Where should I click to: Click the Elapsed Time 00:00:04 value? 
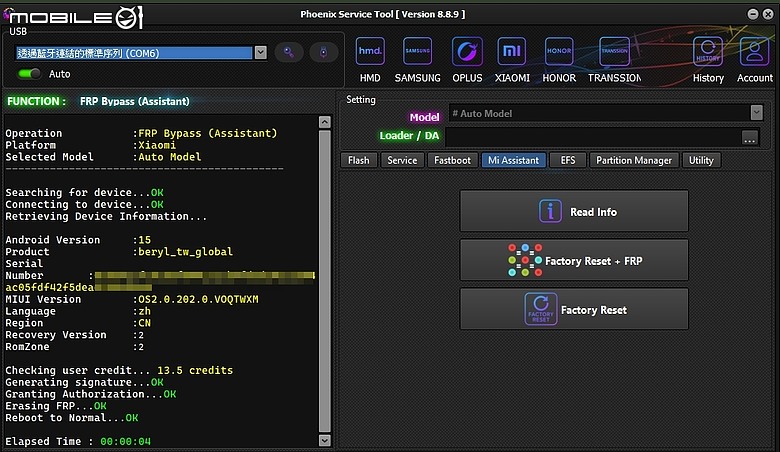pyautogui.click(x=125, y=442)
